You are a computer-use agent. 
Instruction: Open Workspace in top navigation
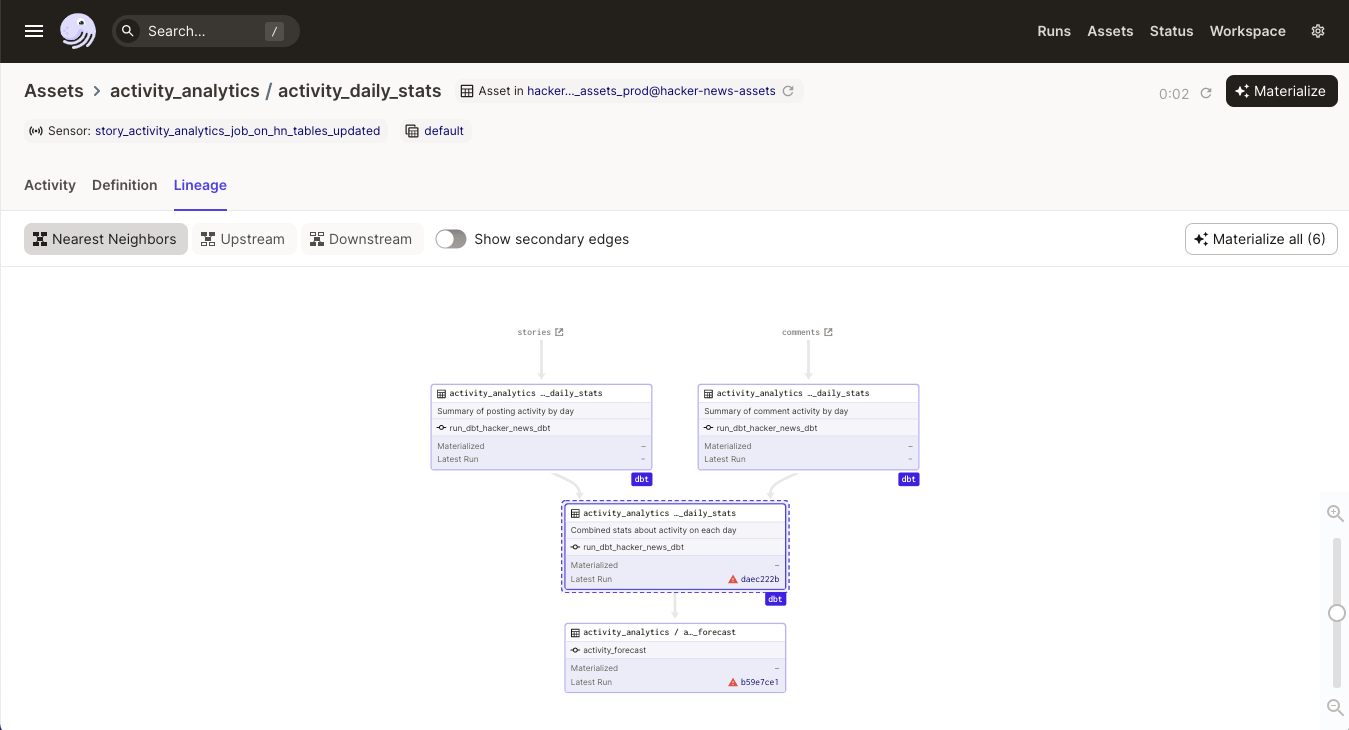tap(1247, 31)
